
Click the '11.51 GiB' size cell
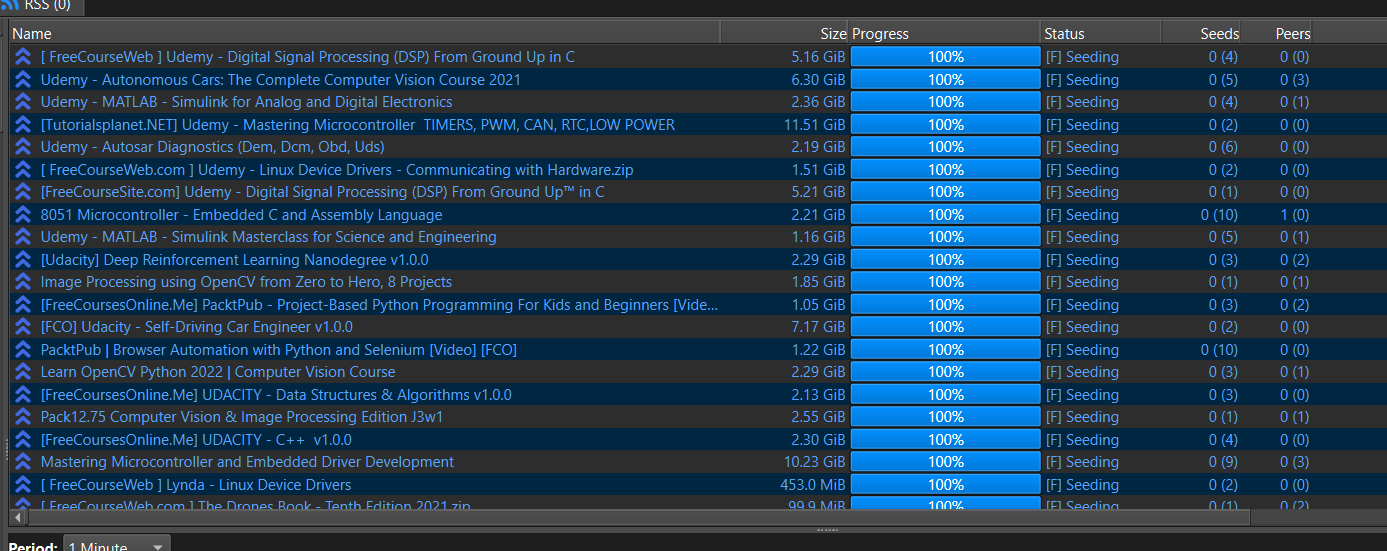[815, 125]
